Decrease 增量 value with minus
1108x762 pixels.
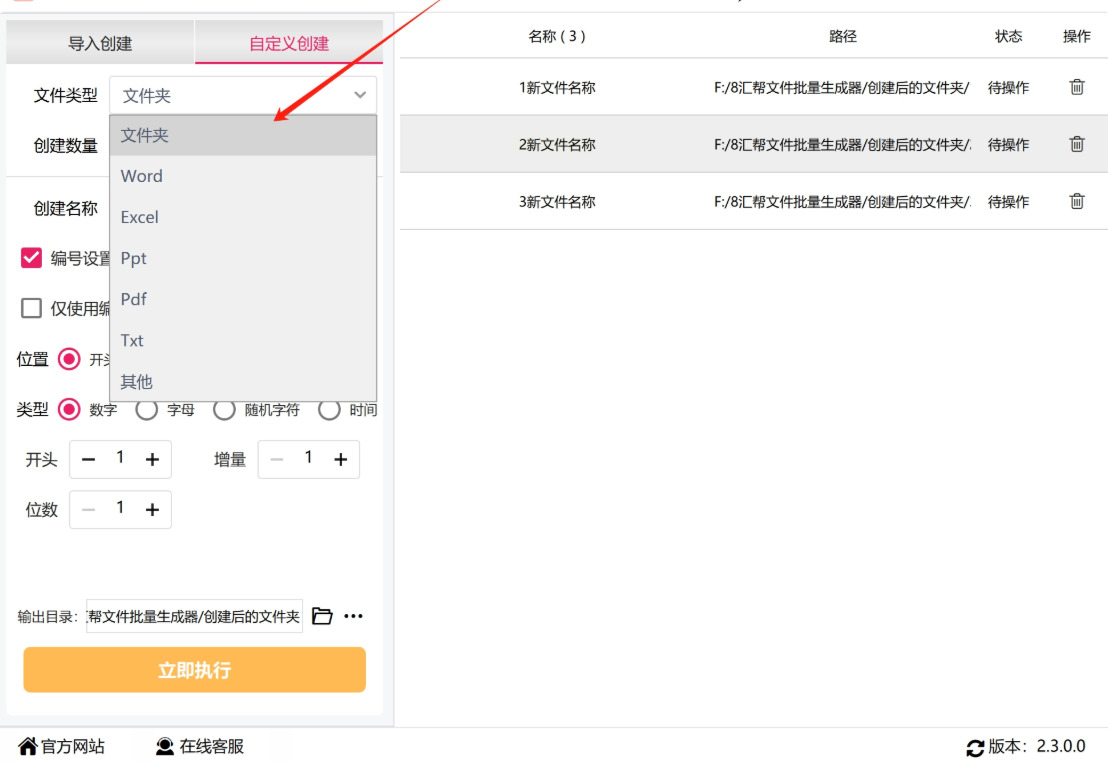click(277, 459)
